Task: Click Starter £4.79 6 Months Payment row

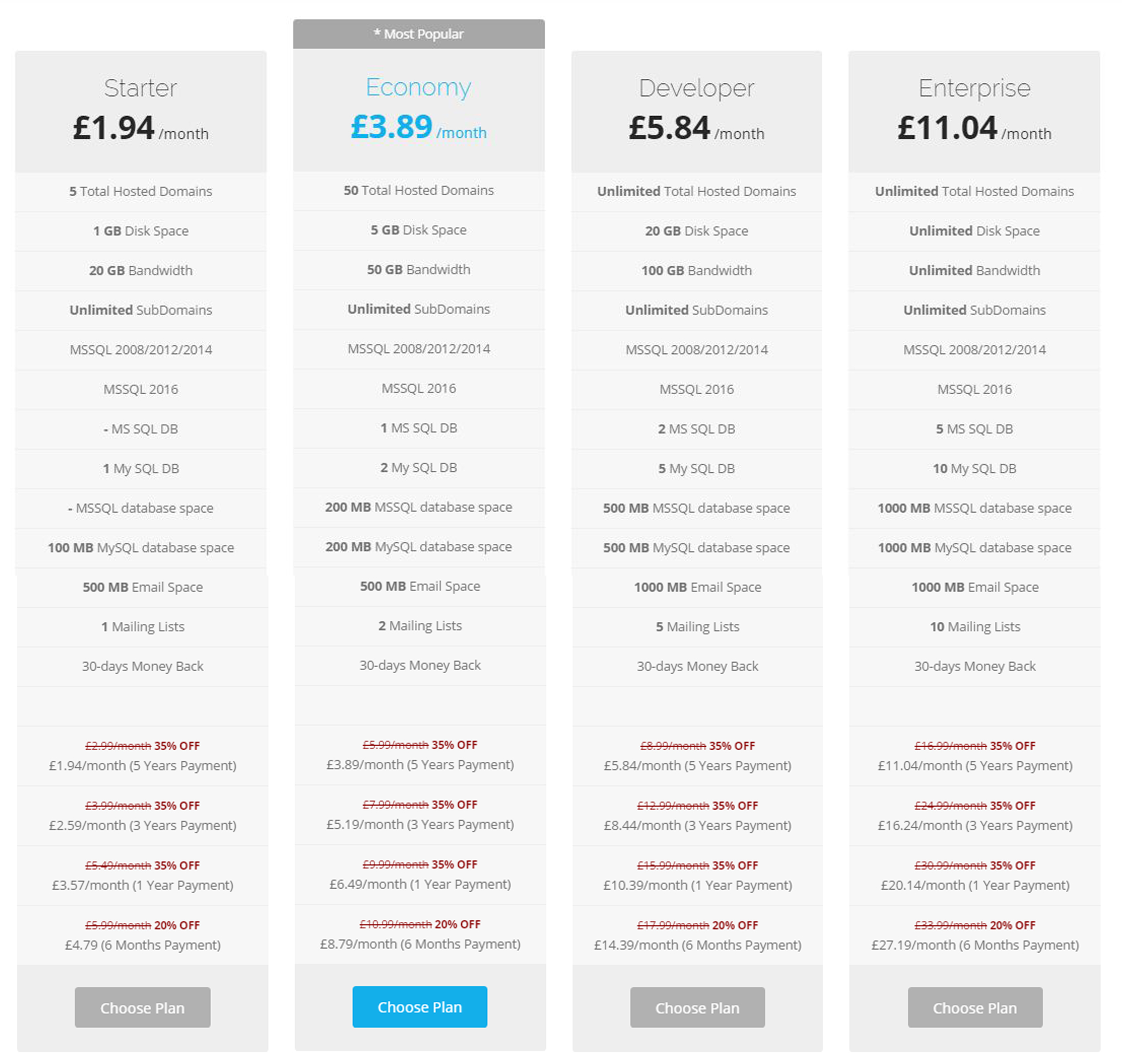Action: point(143,935)
